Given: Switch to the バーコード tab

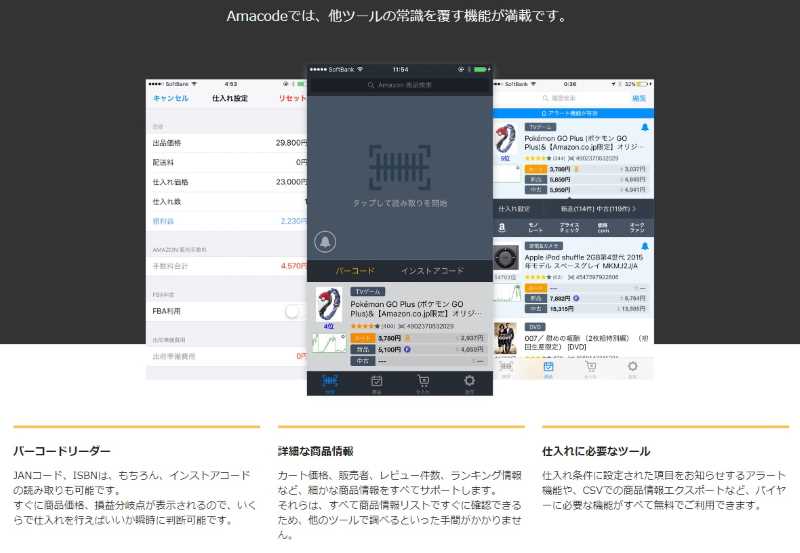Looking at the screenshot, I should tap(355, 271).
